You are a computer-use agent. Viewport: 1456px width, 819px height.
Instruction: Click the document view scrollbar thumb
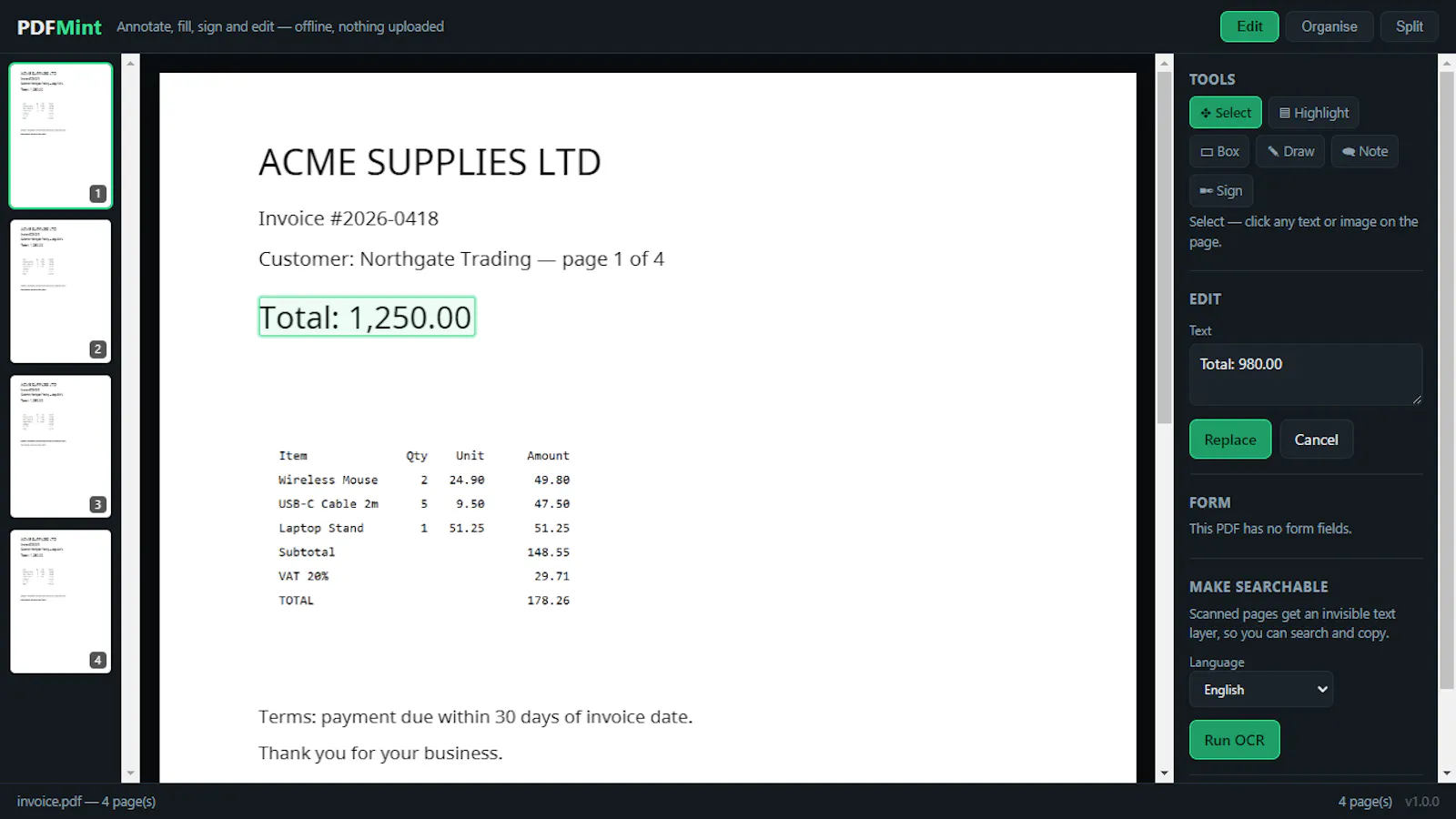(x=1164, y=247)
